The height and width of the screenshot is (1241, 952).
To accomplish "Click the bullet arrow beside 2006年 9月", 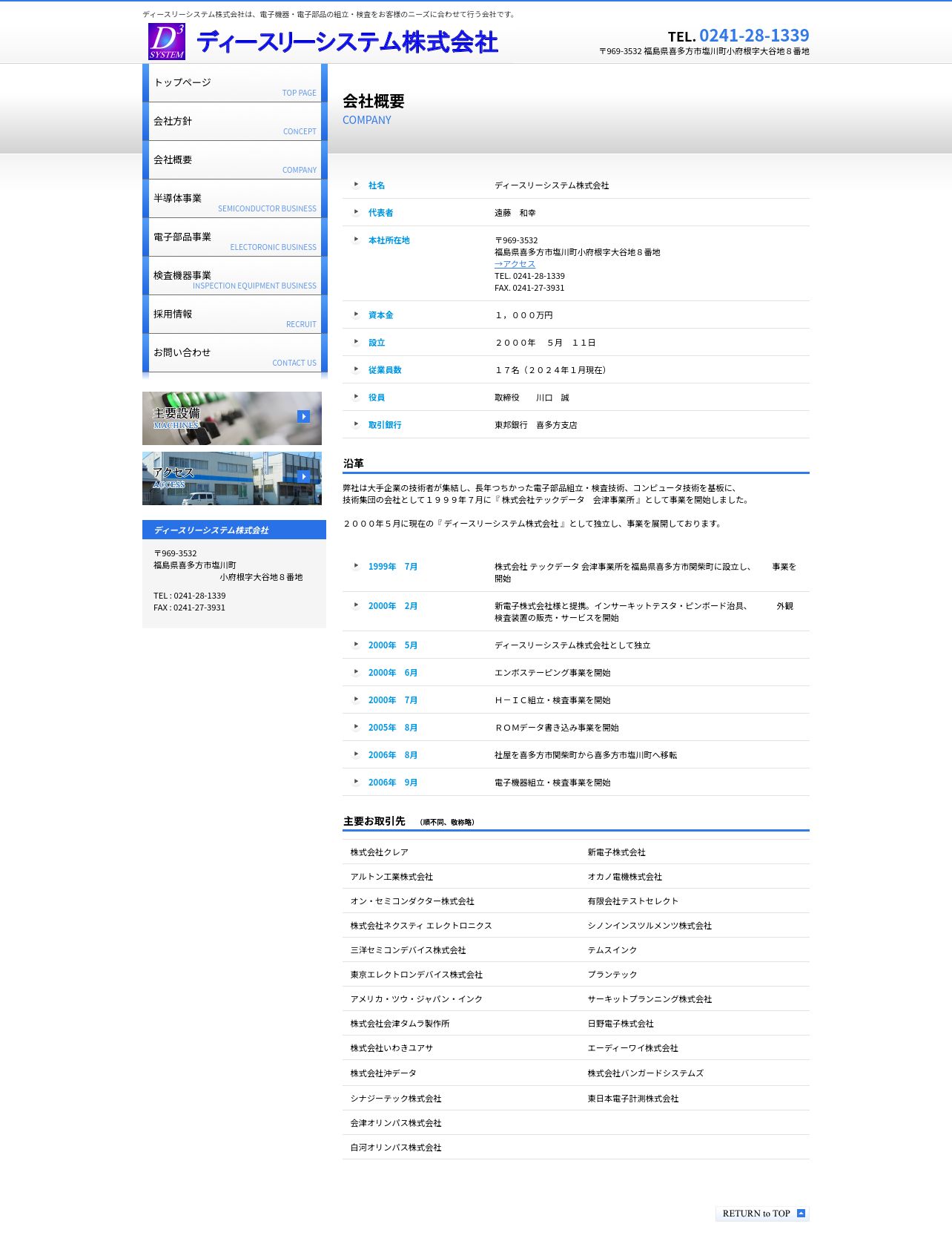I will (356, 782).
